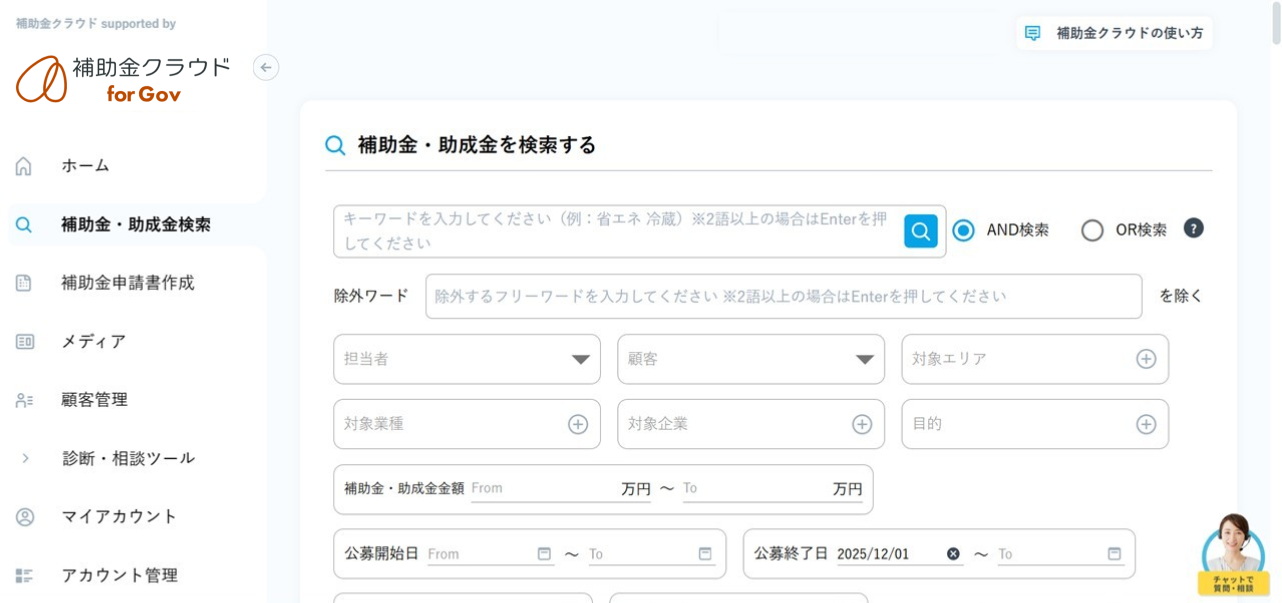Screen dimensions: 1282x603
Task: Click the 顧客管理 people icon
Action: (x=24, y=400)
